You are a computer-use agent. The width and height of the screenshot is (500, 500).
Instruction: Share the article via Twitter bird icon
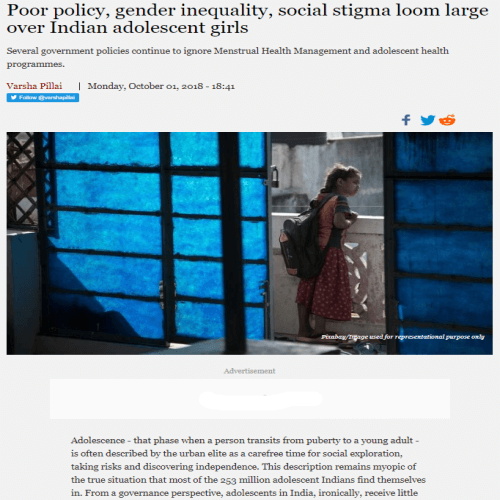[427, 120]
